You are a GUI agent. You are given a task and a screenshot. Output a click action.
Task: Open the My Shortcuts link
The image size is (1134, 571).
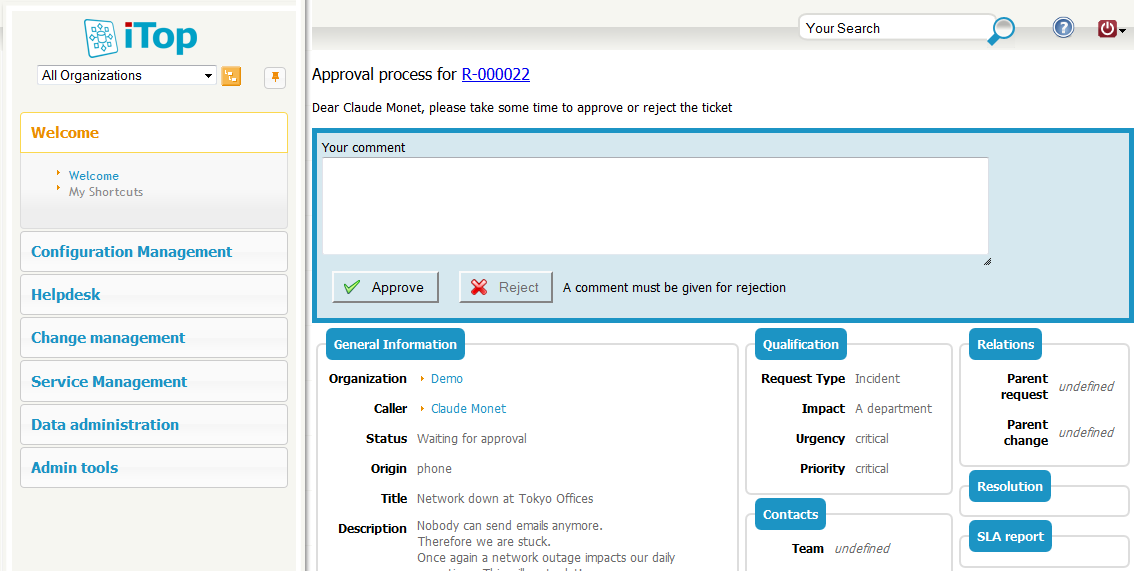point(106,192)
